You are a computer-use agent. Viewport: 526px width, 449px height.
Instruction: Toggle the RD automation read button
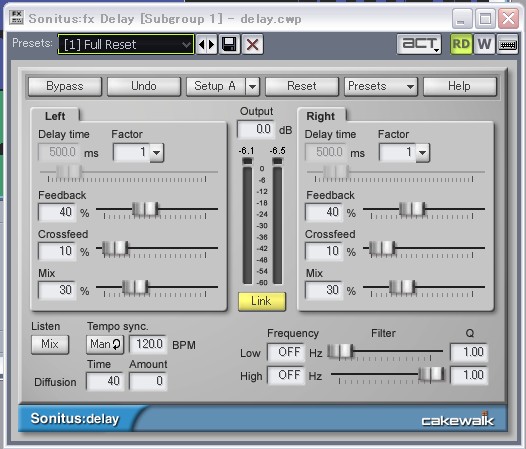(x=461, y=44)
